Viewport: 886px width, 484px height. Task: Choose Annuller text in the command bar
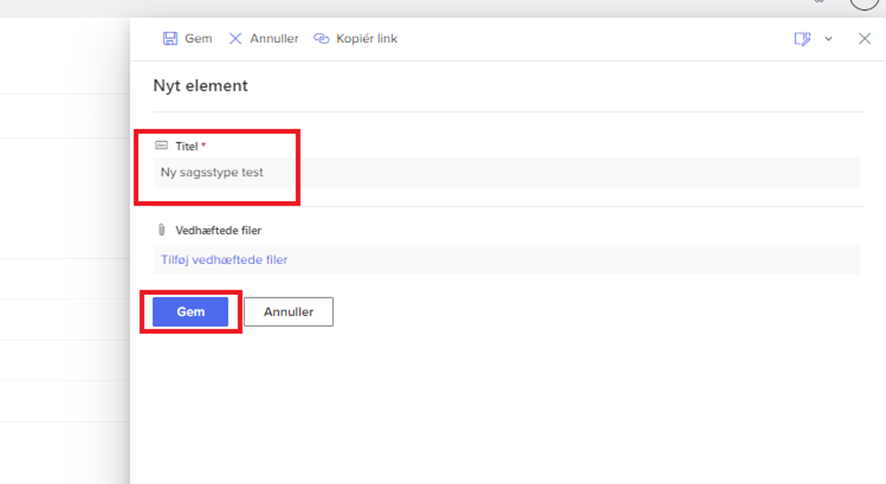point(274,39)
